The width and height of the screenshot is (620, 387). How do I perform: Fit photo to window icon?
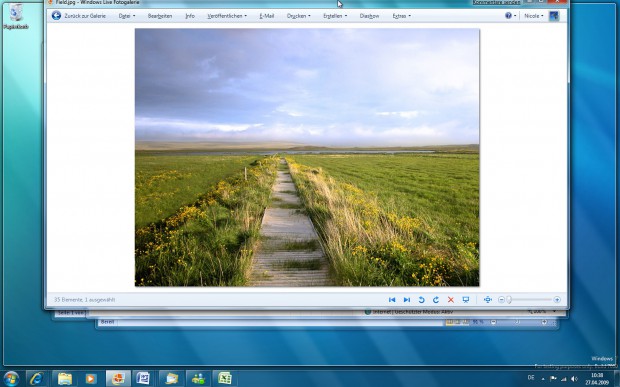pos(488,300)
